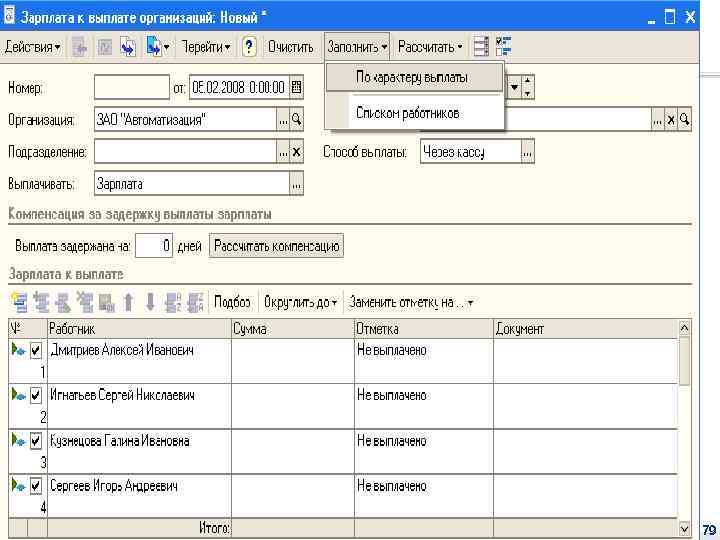Open the Округлить до dropdown
720x540 pixels.
[x=300, y=302]
